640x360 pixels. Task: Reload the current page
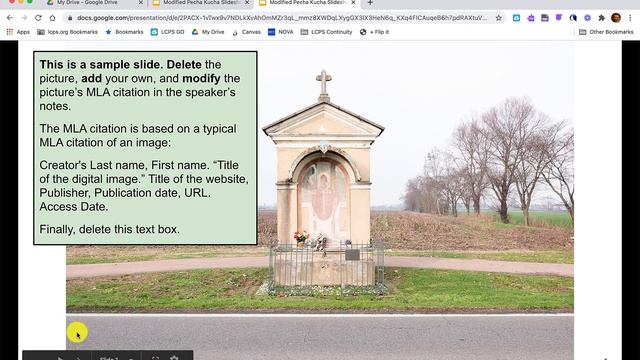point(38,18)
